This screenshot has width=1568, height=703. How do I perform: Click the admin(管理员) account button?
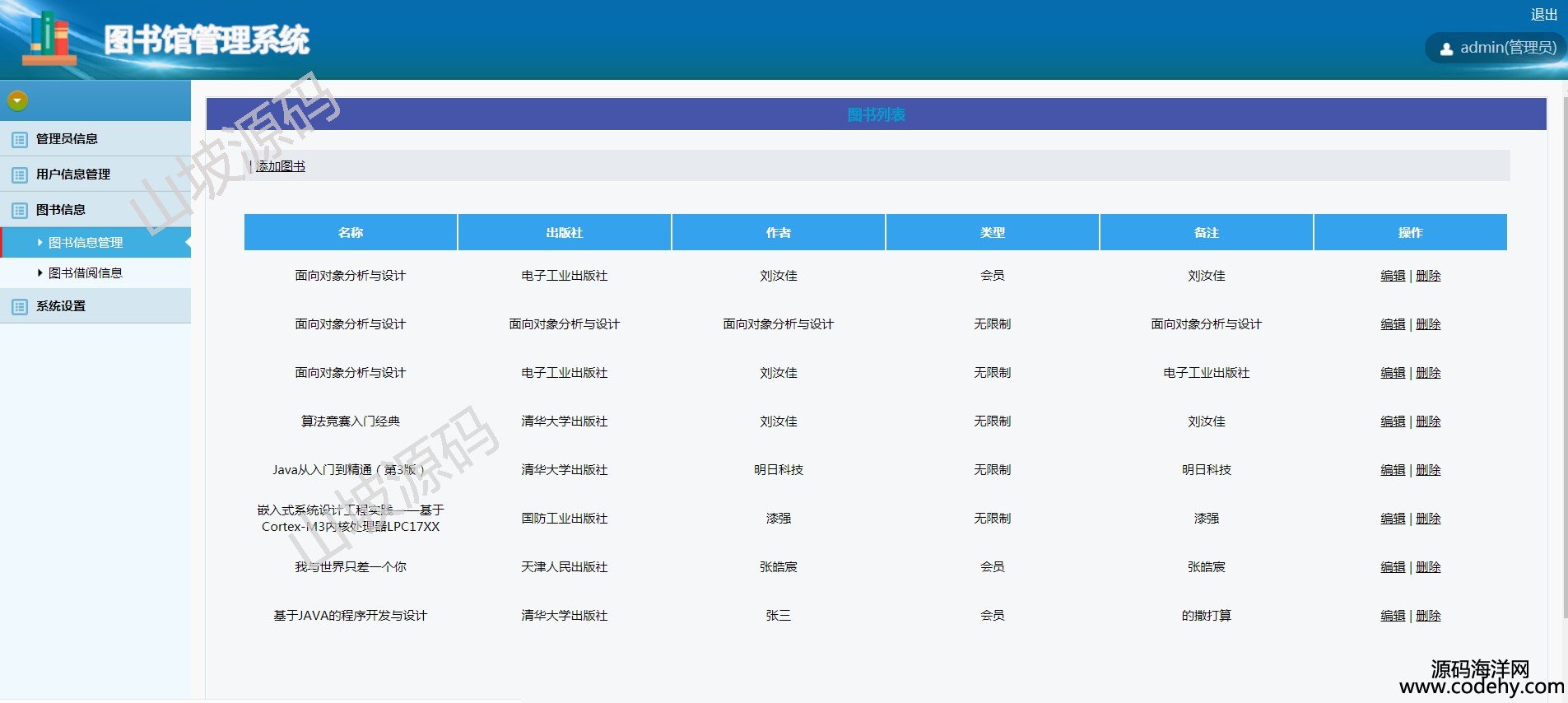[1498, 48]
